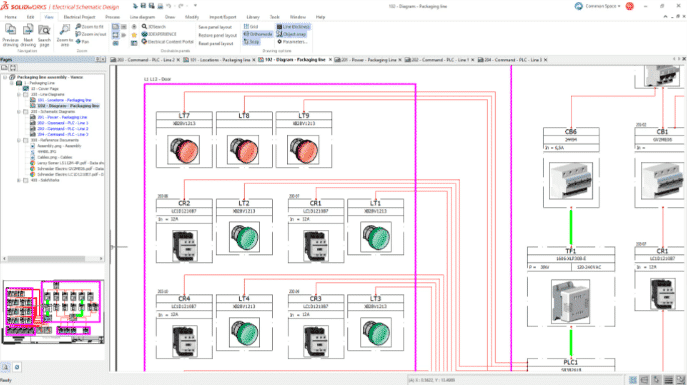
Task: Switch to 204 - Command - PLC - Line 3 tab
Action: click(x=512, y=60)
